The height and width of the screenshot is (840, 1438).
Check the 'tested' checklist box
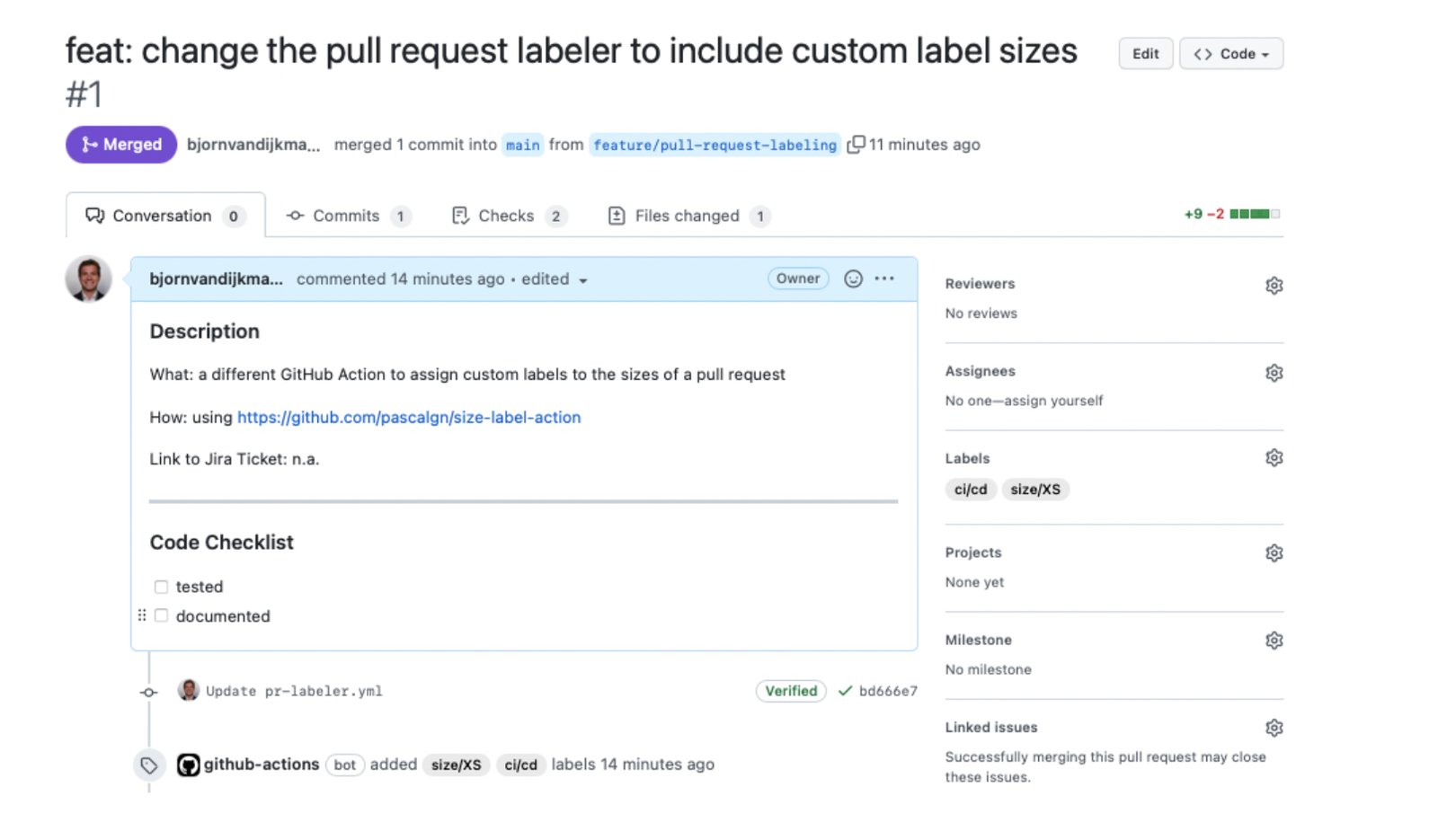(162, 587)
